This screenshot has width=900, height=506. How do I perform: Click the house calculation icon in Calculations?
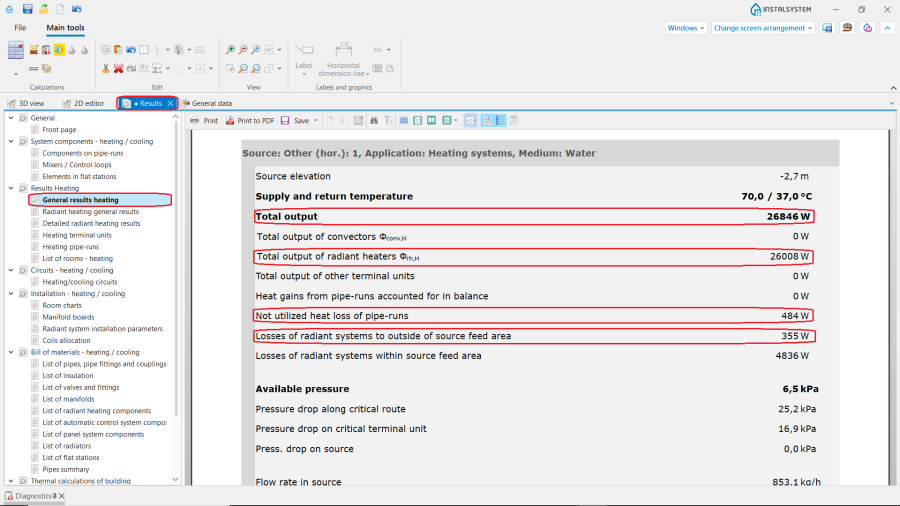(x=46, y=50)
